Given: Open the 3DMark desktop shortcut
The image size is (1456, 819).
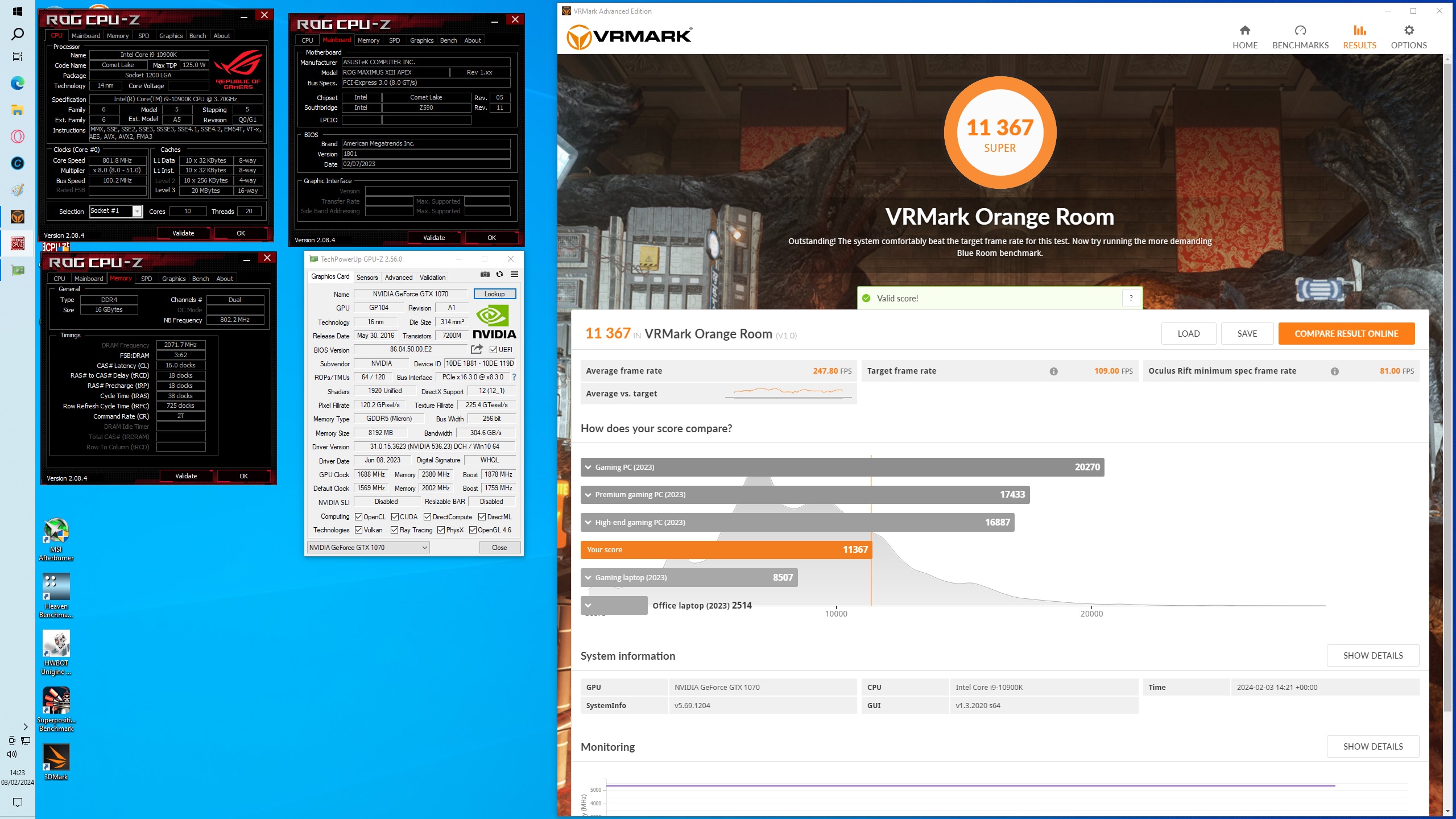Looking at the screenshot, I should (56, 762).
